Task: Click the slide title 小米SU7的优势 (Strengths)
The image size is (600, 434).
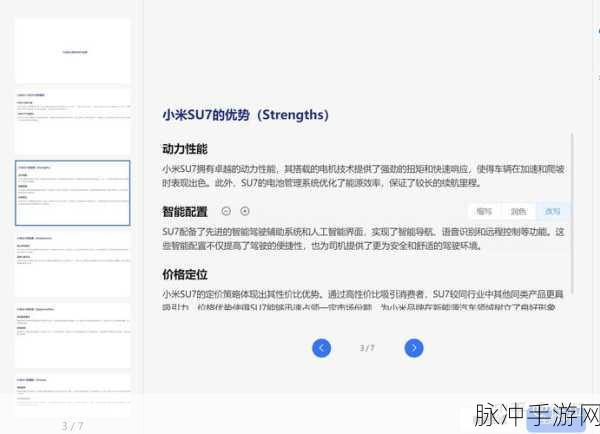Action: click(245, 115)
